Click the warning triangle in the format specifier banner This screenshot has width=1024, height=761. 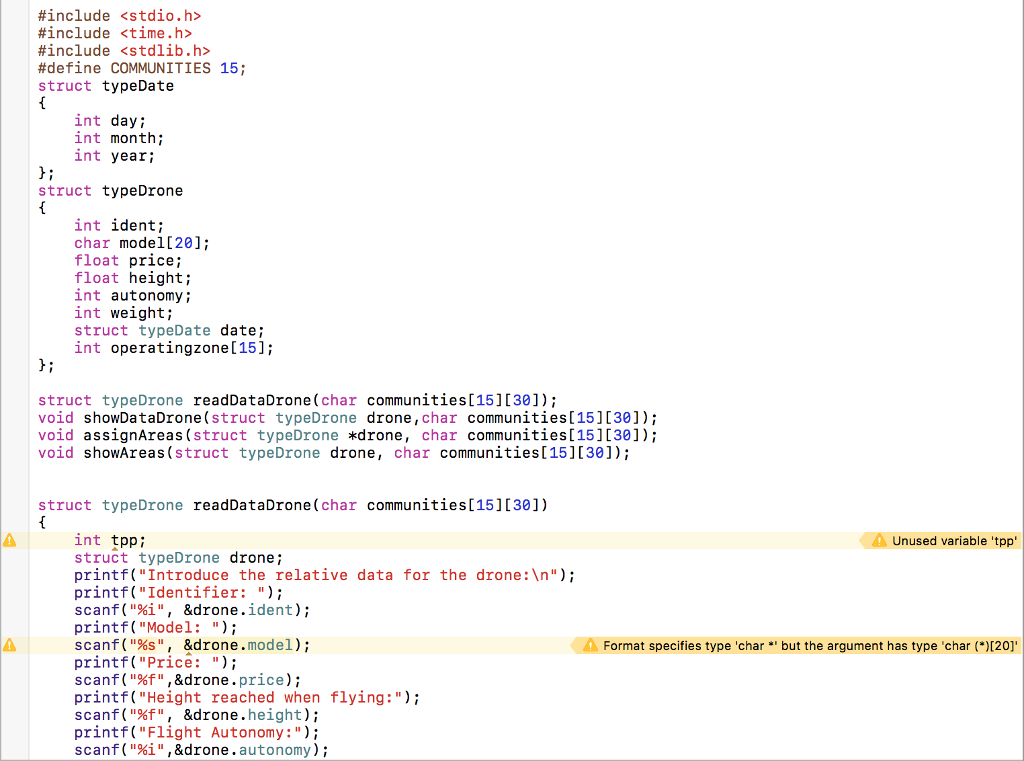588,645
